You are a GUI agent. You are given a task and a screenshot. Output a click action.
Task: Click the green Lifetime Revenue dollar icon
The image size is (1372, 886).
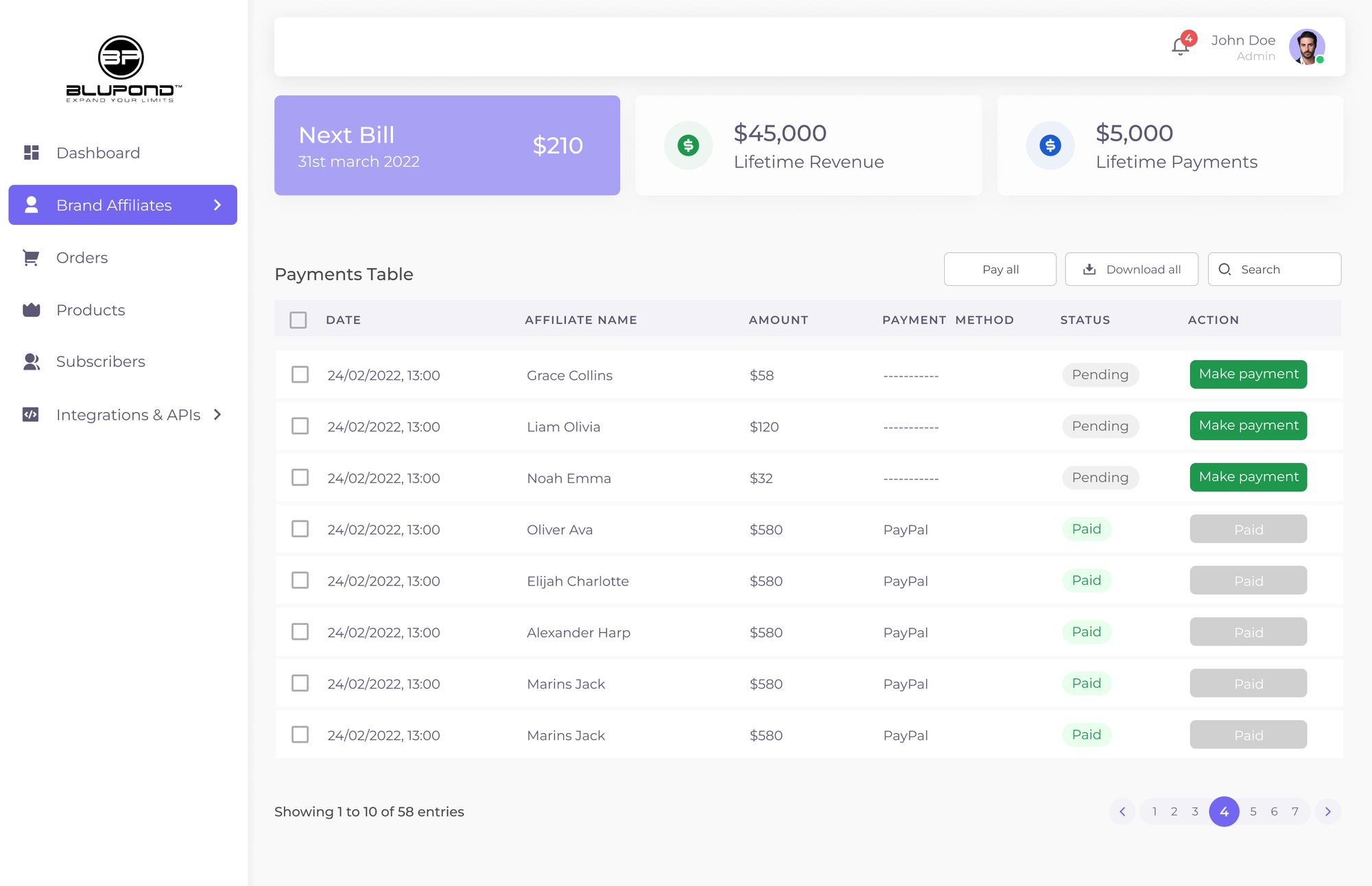pyautogui.click(x=688, y=145)
